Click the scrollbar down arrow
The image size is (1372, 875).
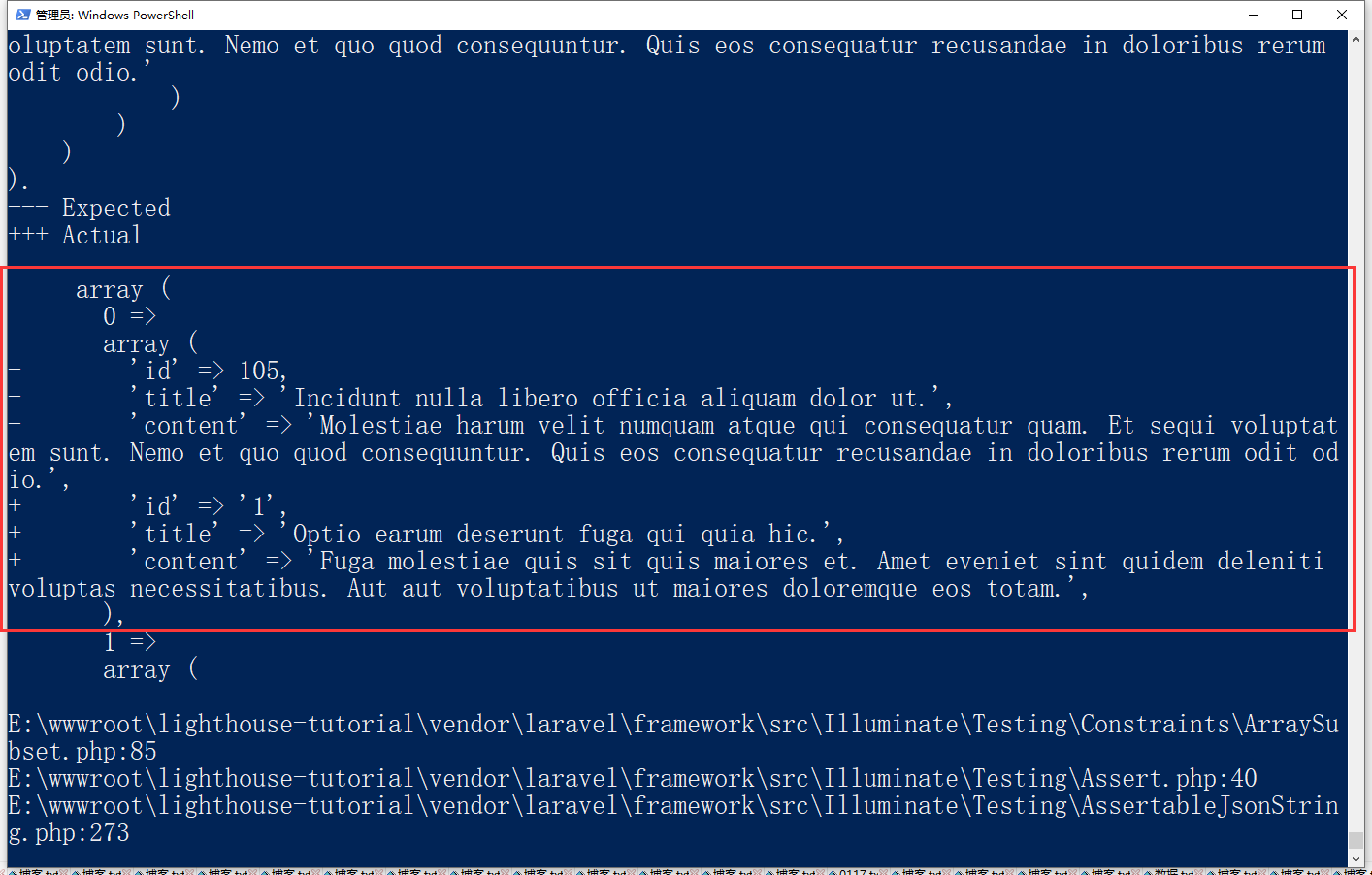click(x=1356, y=859)
